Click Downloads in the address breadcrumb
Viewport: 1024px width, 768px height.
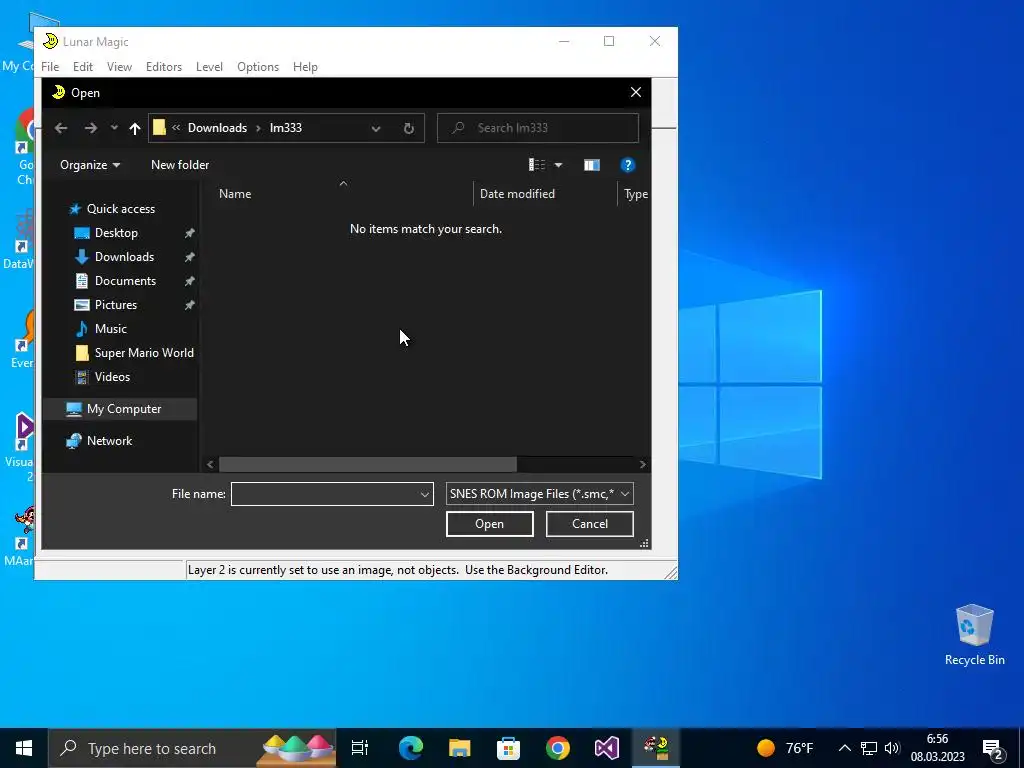(x=217, y=128)
